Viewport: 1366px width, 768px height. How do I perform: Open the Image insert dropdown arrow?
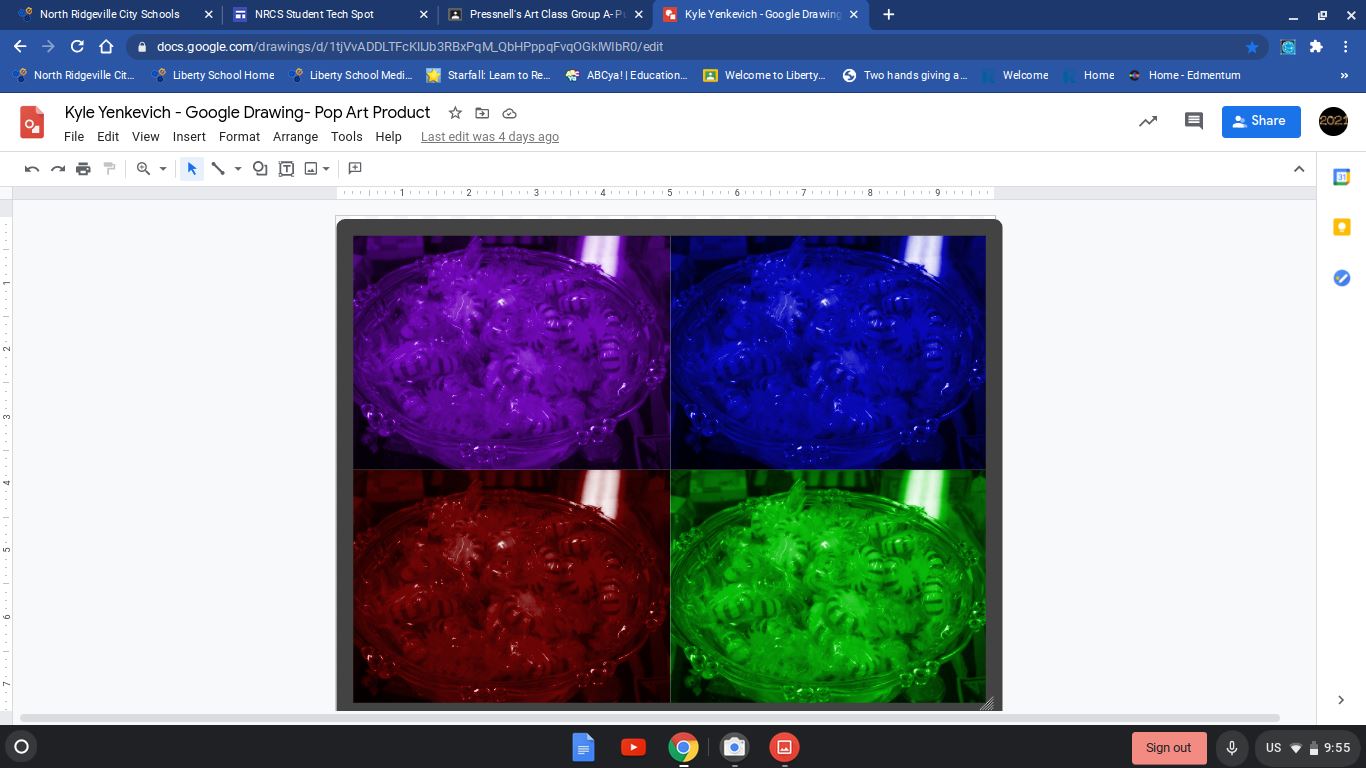(x=326, y=169)
